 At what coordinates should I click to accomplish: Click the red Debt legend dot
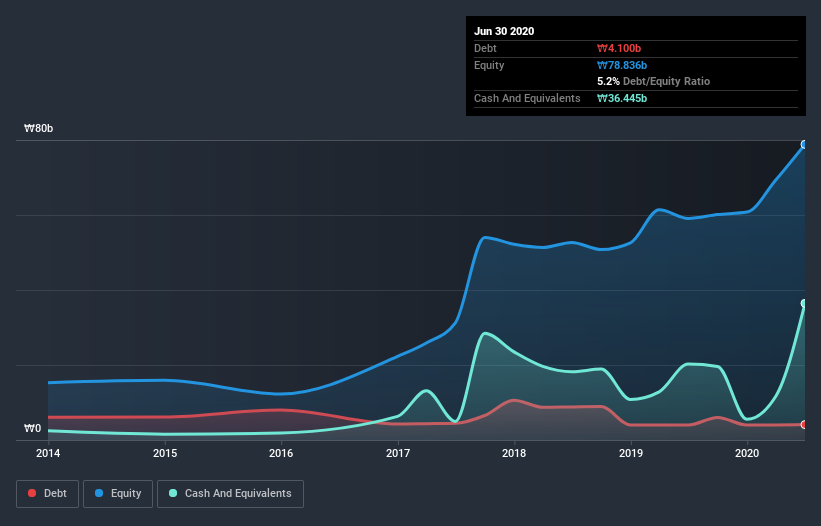(x=32, y=493)
